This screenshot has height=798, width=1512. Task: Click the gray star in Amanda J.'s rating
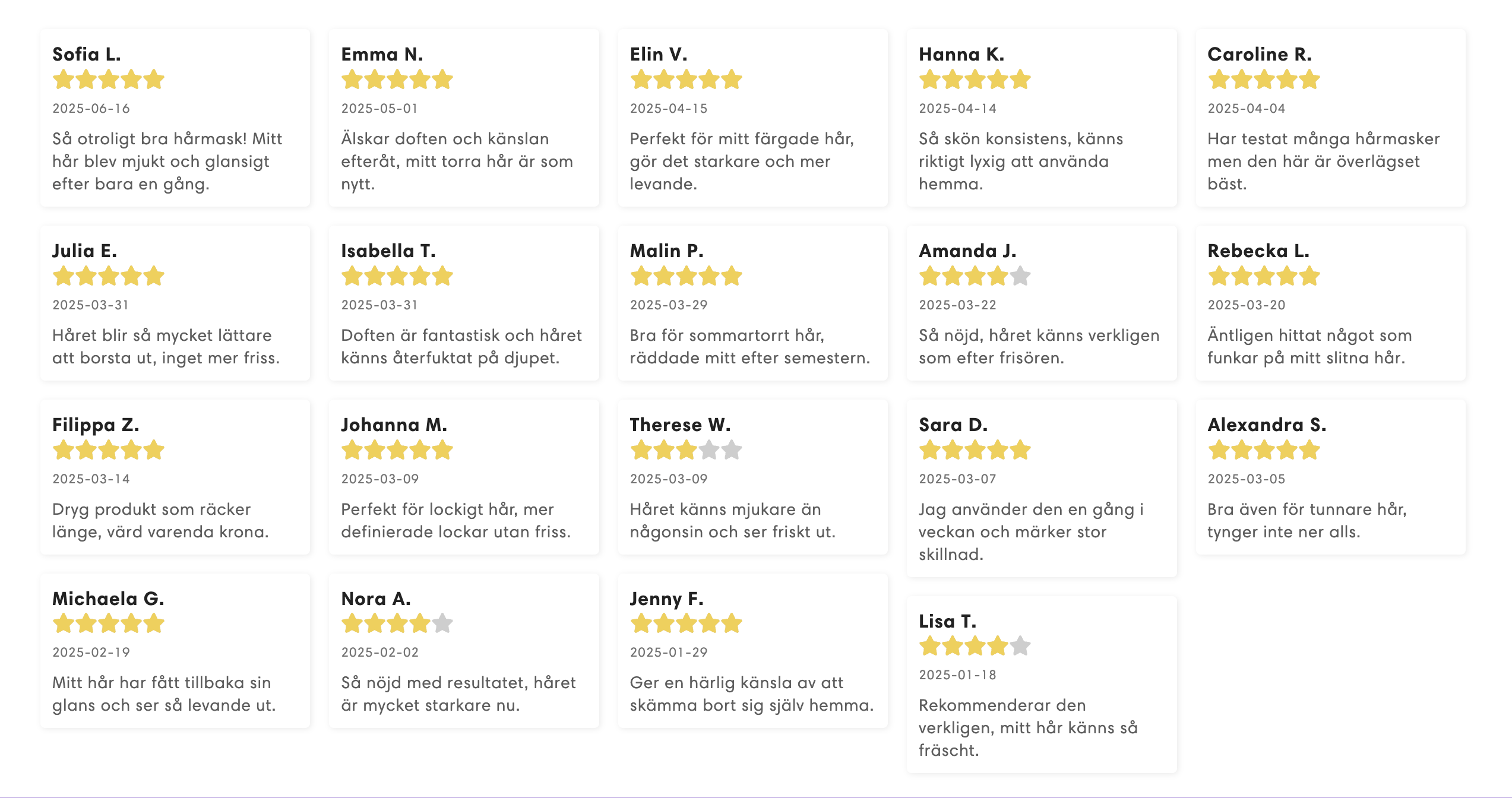click(x=1020, y=276)
